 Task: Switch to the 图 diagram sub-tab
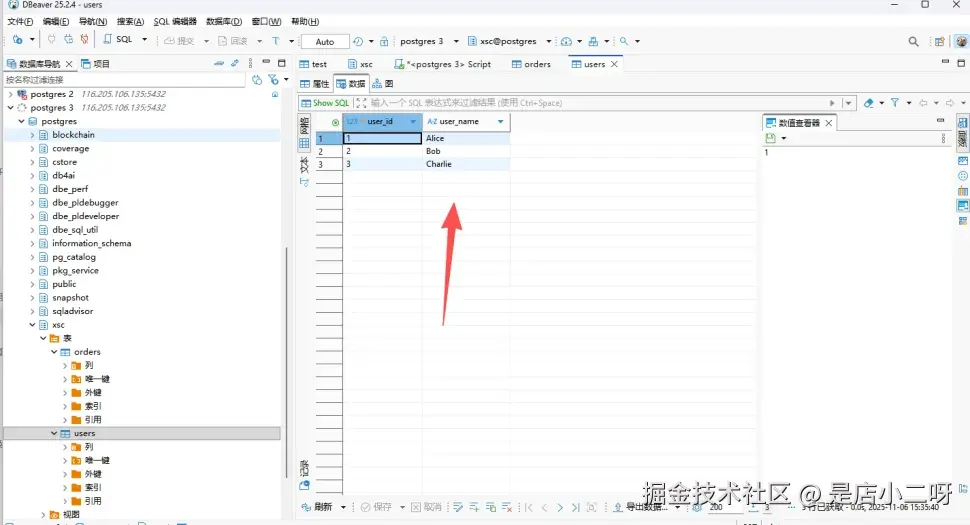(382, 83)
